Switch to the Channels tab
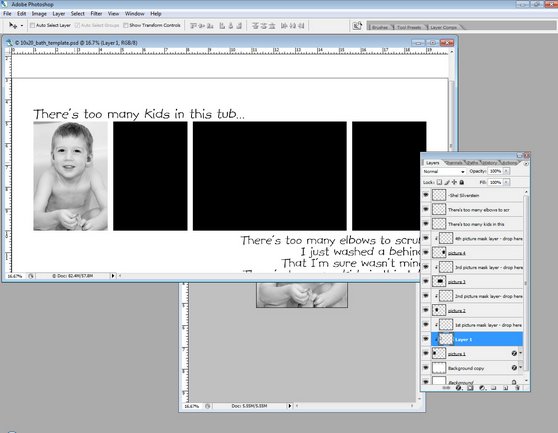558x433 pixels. (454, 163)
